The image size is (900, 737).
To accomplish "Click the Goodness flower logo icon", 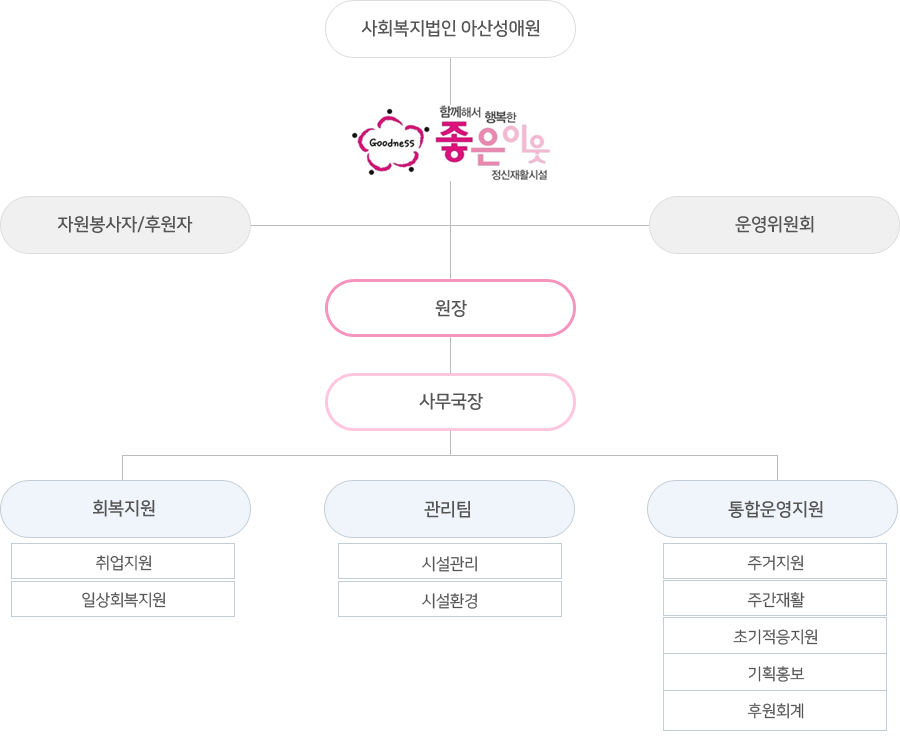I will tap(390, 142).
